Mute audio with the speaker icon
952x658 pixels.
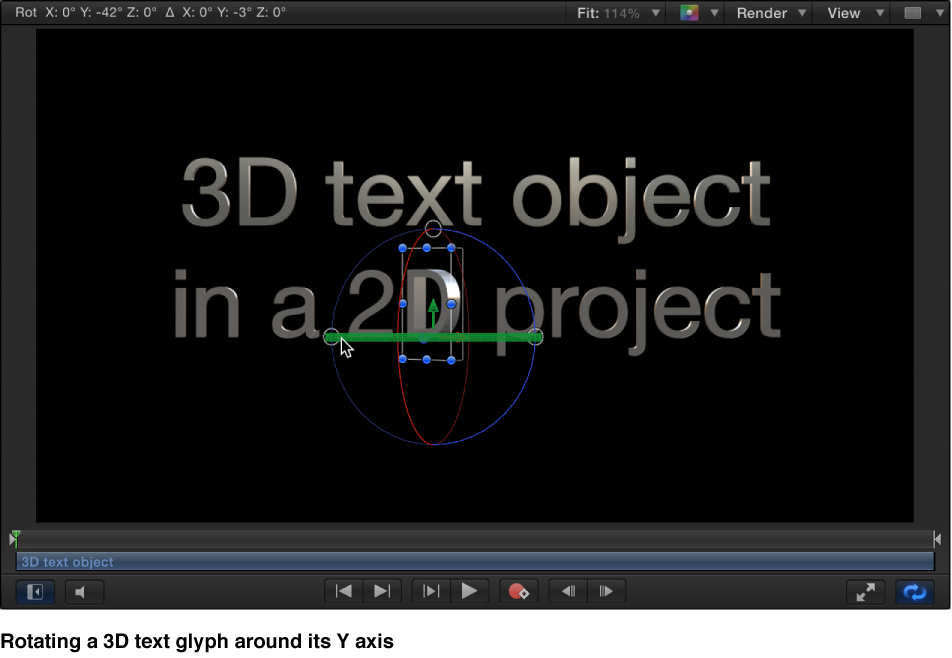click(84, 591)
